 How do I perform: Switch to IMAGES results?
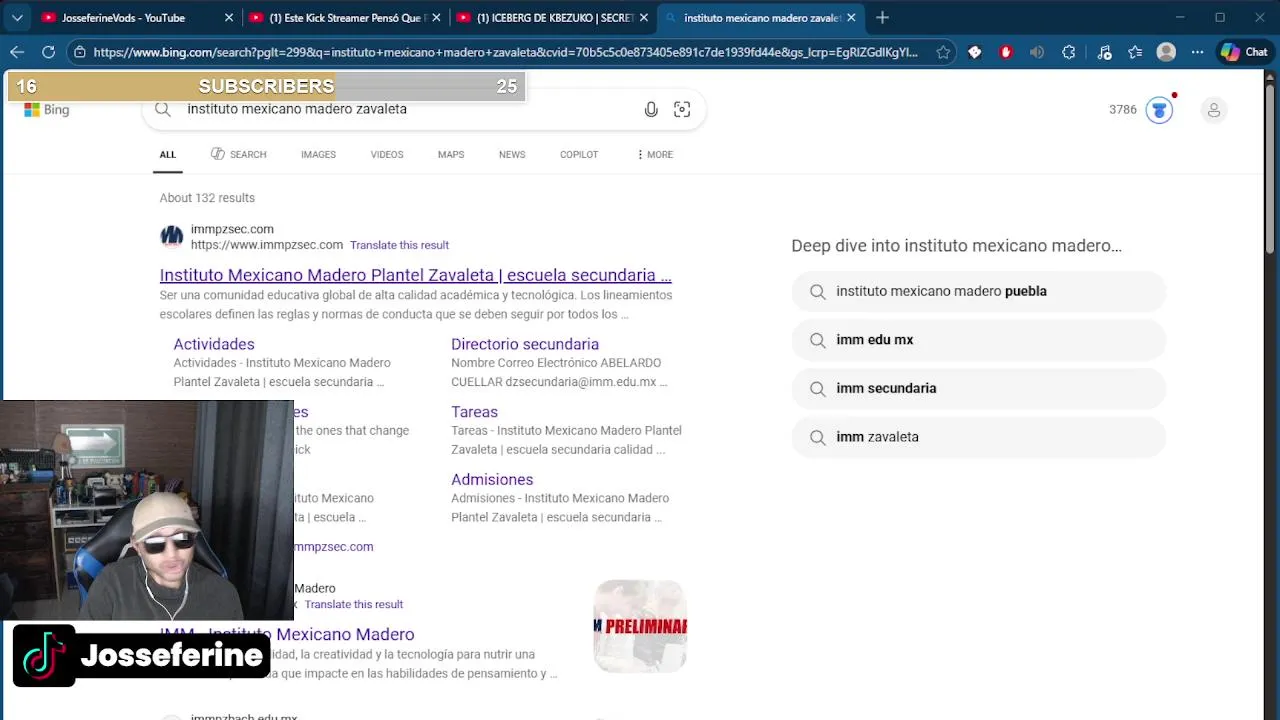[x=318, y=155]
